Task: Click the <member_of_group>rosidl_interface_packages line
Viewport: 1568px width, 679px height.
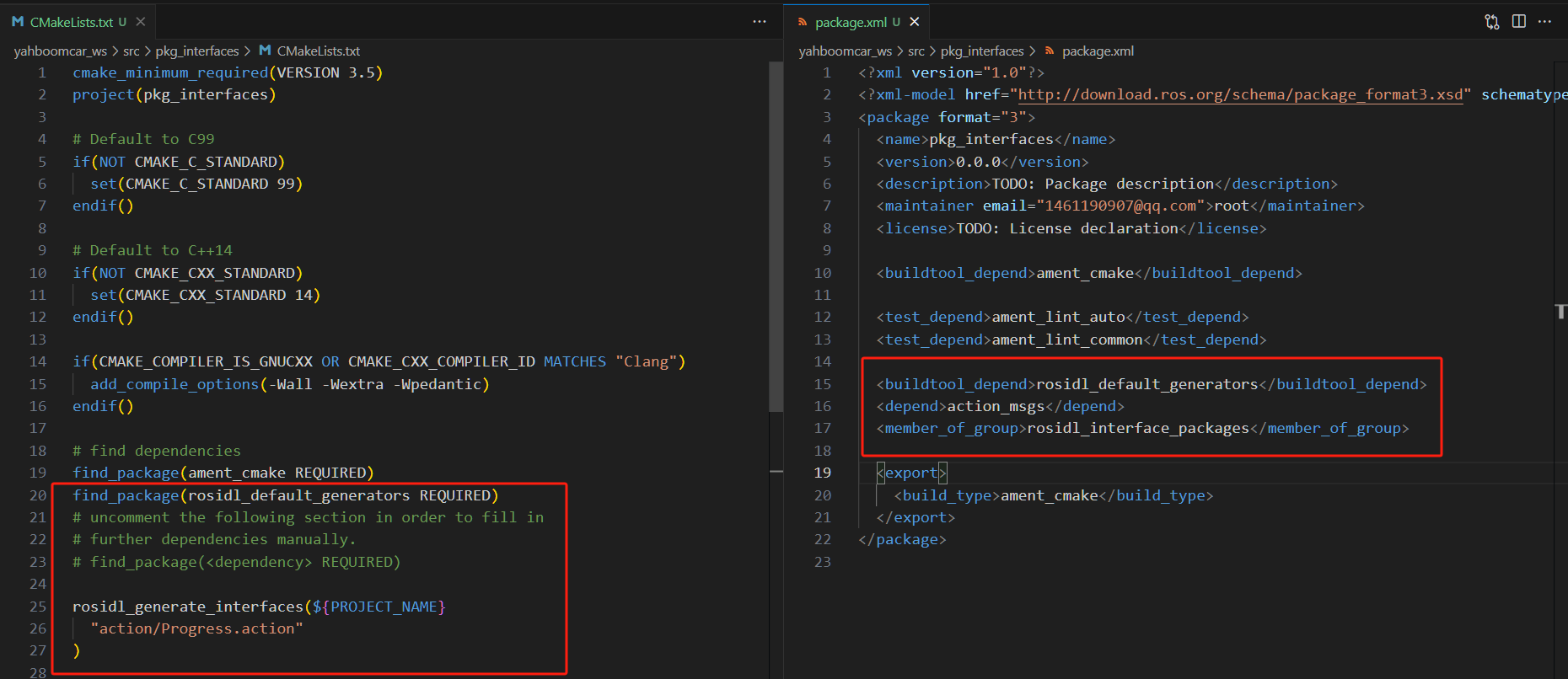Action: pos(1142,428)
